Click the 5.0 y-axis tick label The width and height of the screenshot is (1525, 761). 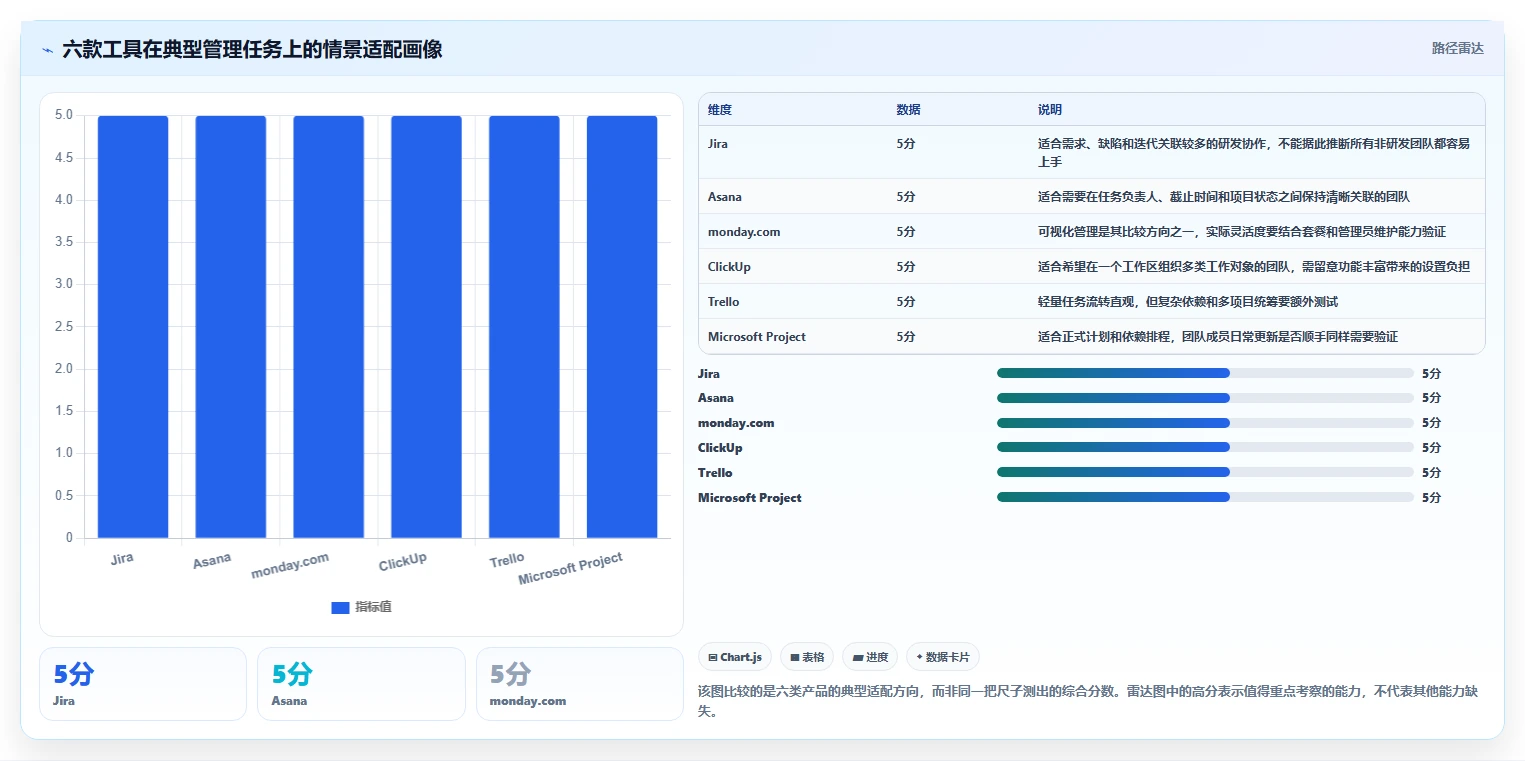[x=63, y=115]
